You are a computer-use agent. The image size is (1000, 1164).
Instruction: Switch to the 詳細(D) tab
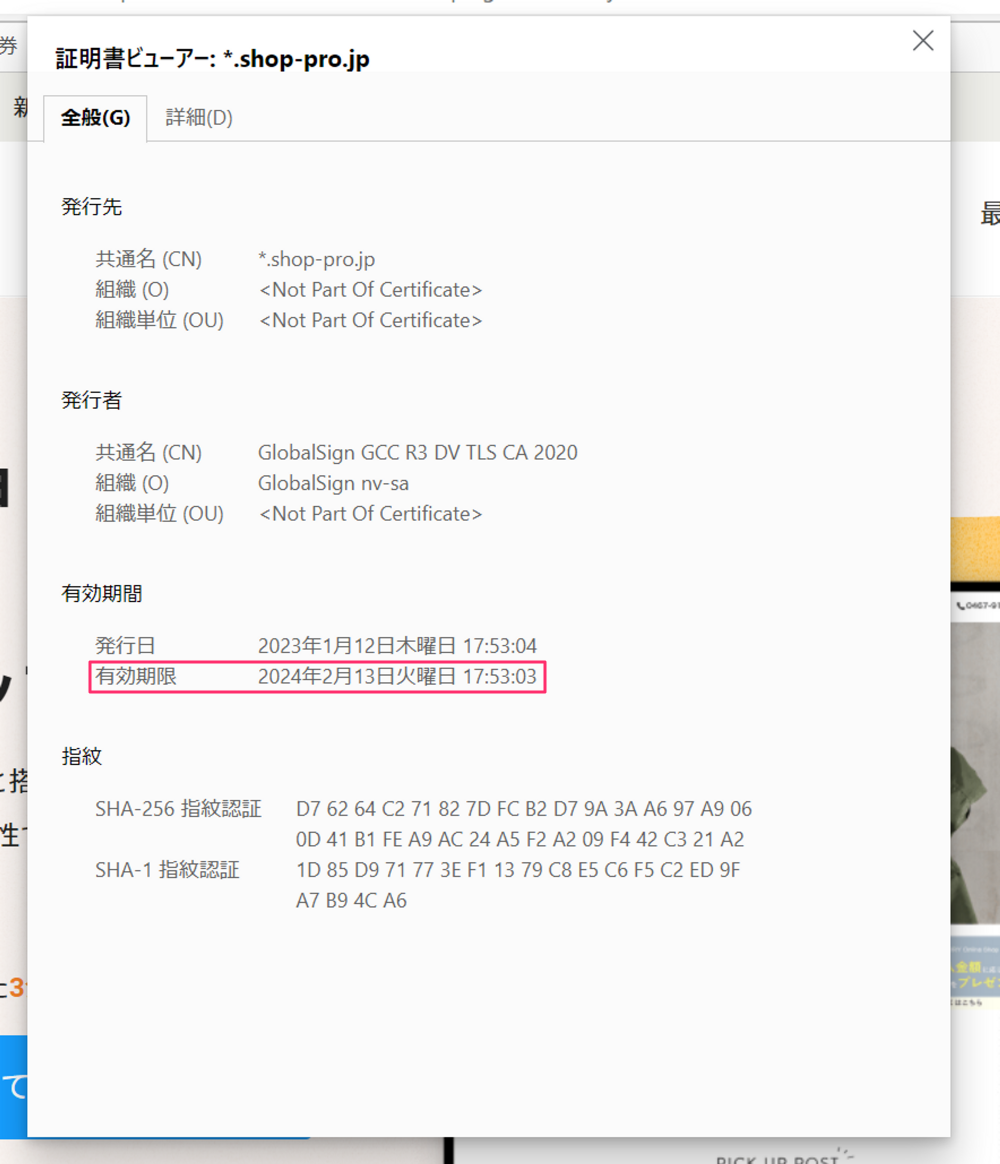click(x=199, y=118)
